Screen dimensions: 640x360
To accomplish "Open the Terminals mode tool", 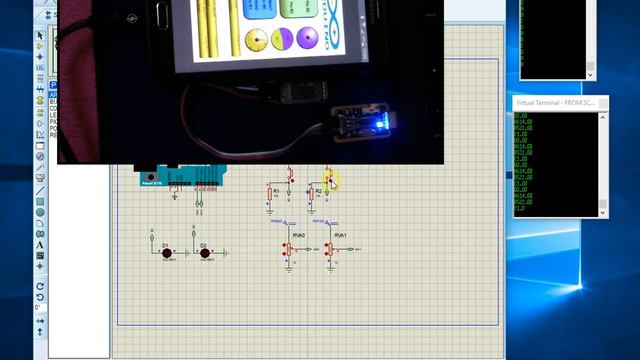I will tap(40, 113).
